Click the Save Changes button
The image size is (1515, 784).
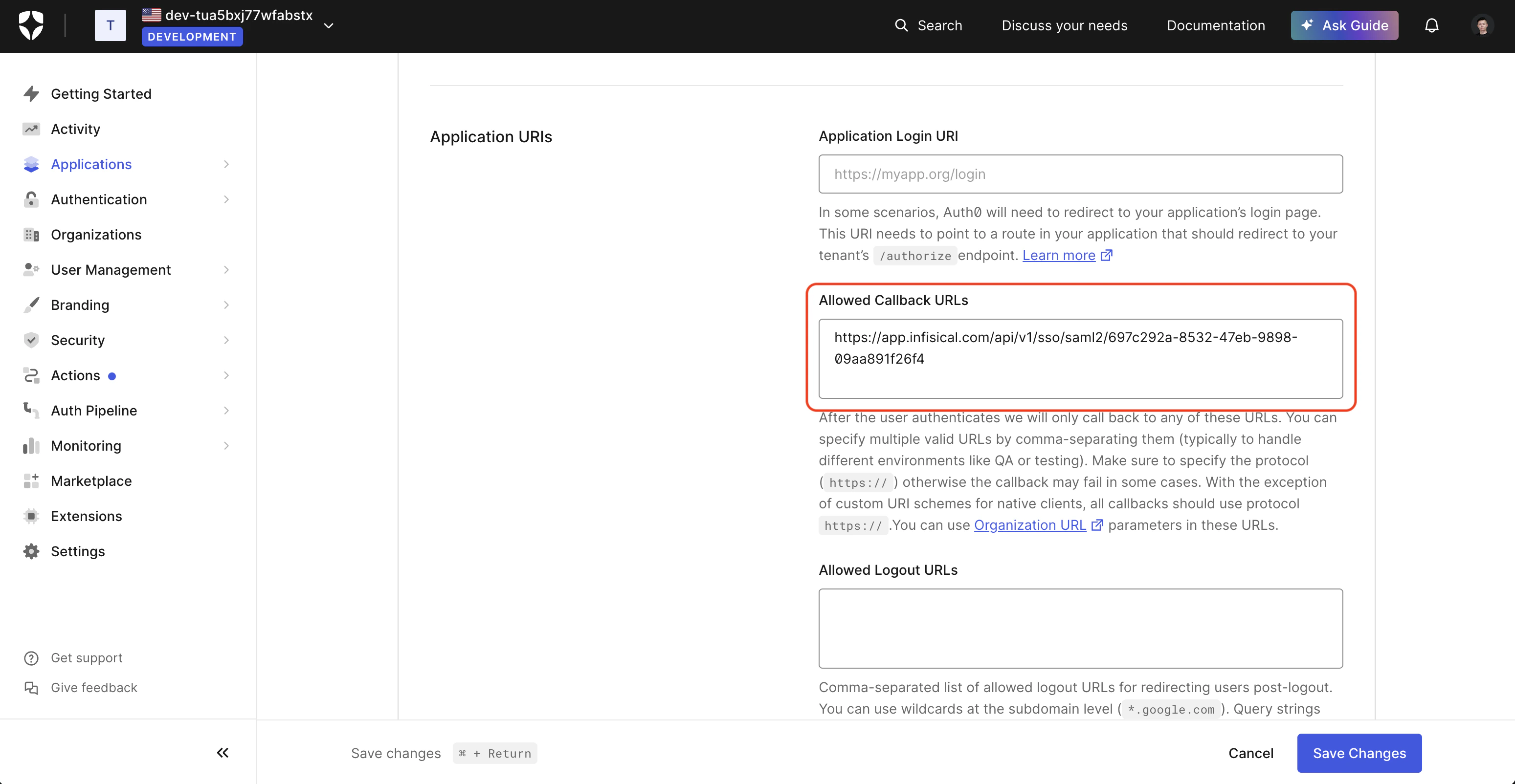pos(1359,753)
